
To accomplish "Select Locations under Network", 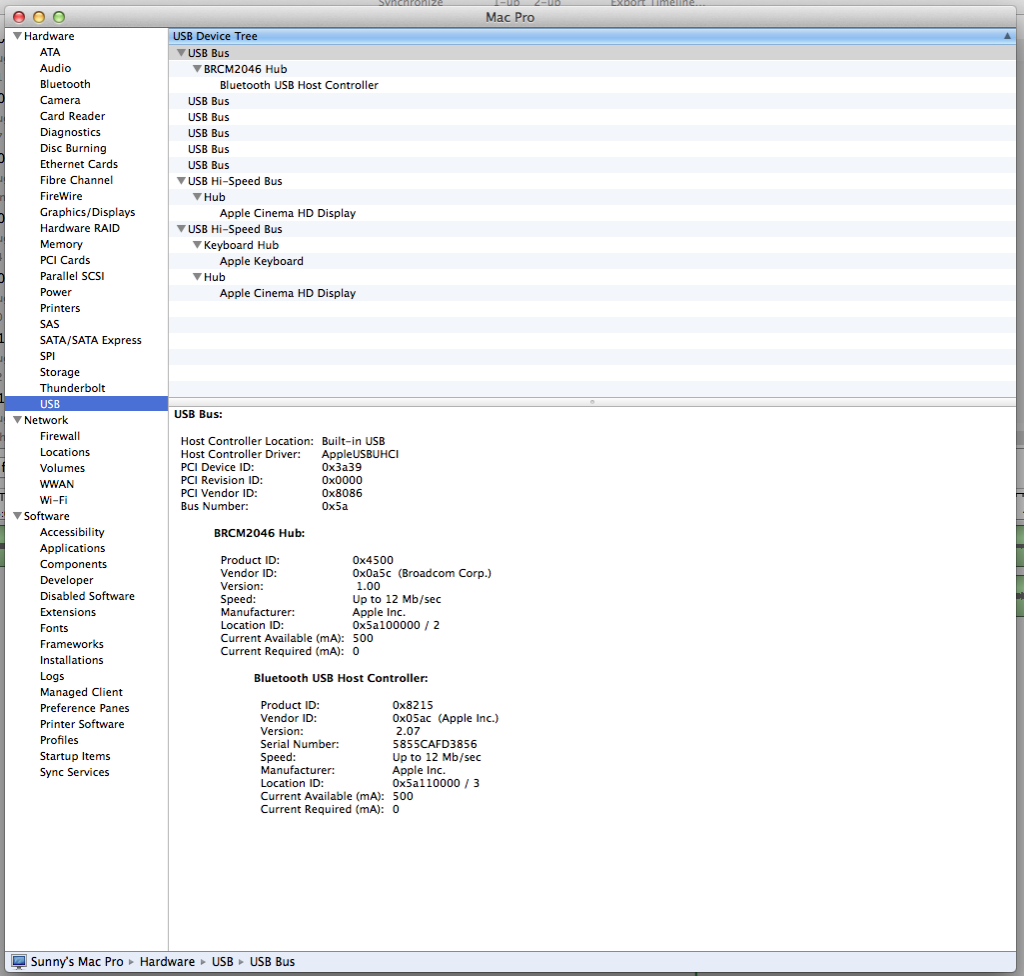I will [x=65, y=452].
